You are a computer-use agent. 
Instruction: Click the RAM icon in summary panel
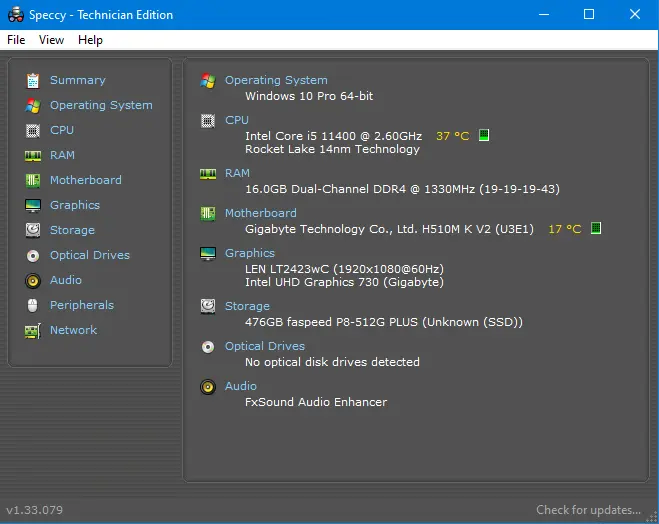tap(208, 174)
